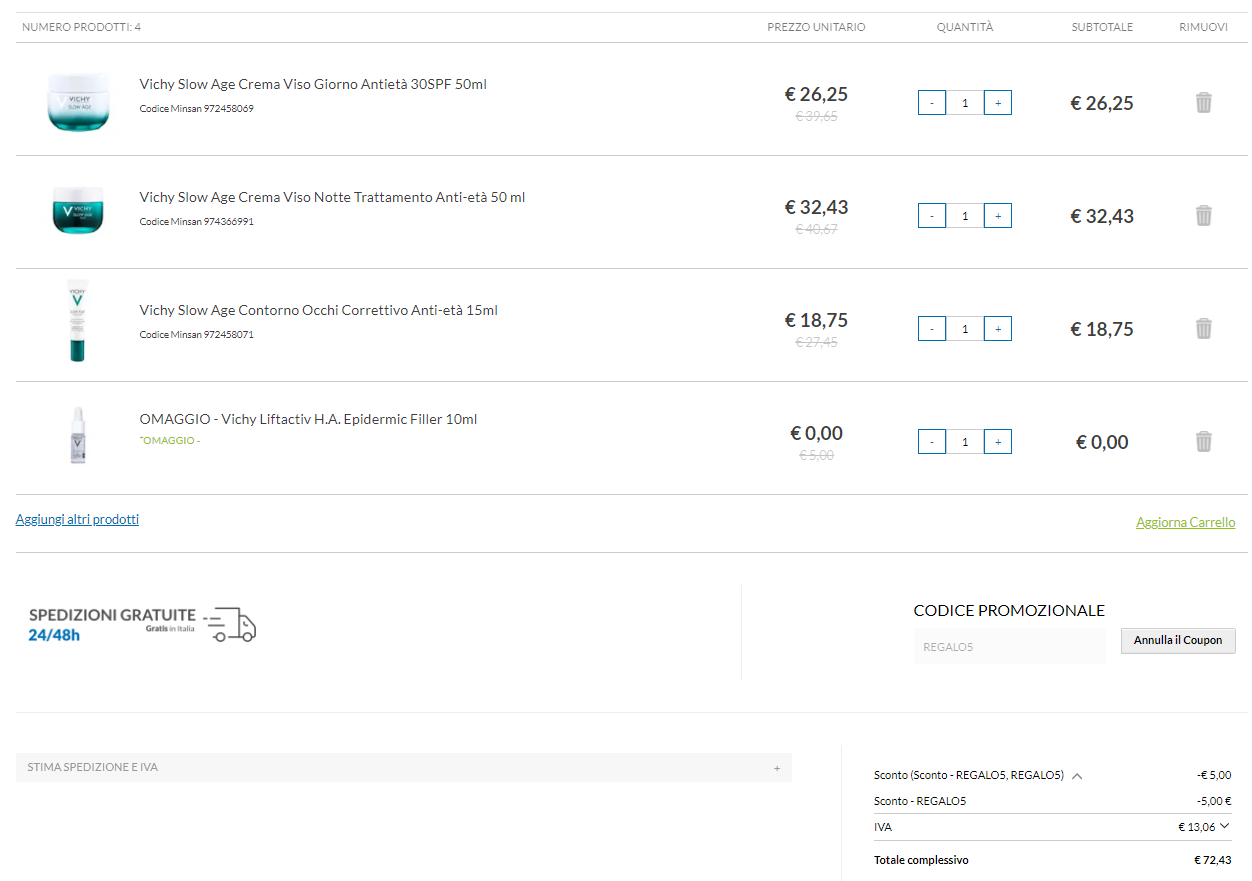Open the Vichy Slow Age Crema Notte title
This screenshot has width=1252, height=881.
(332, 197)
